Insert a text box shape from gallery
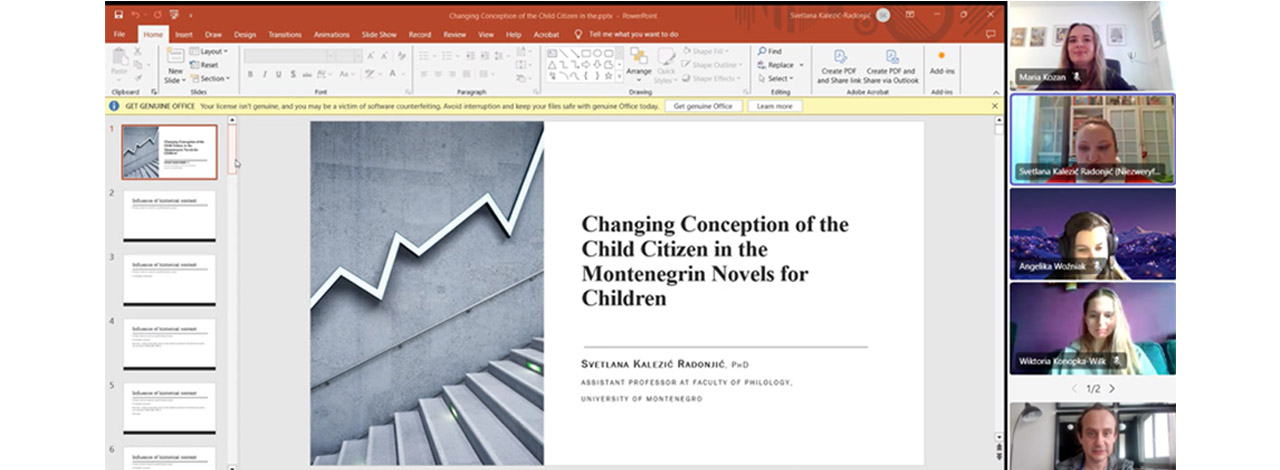 tap(552, 53)
